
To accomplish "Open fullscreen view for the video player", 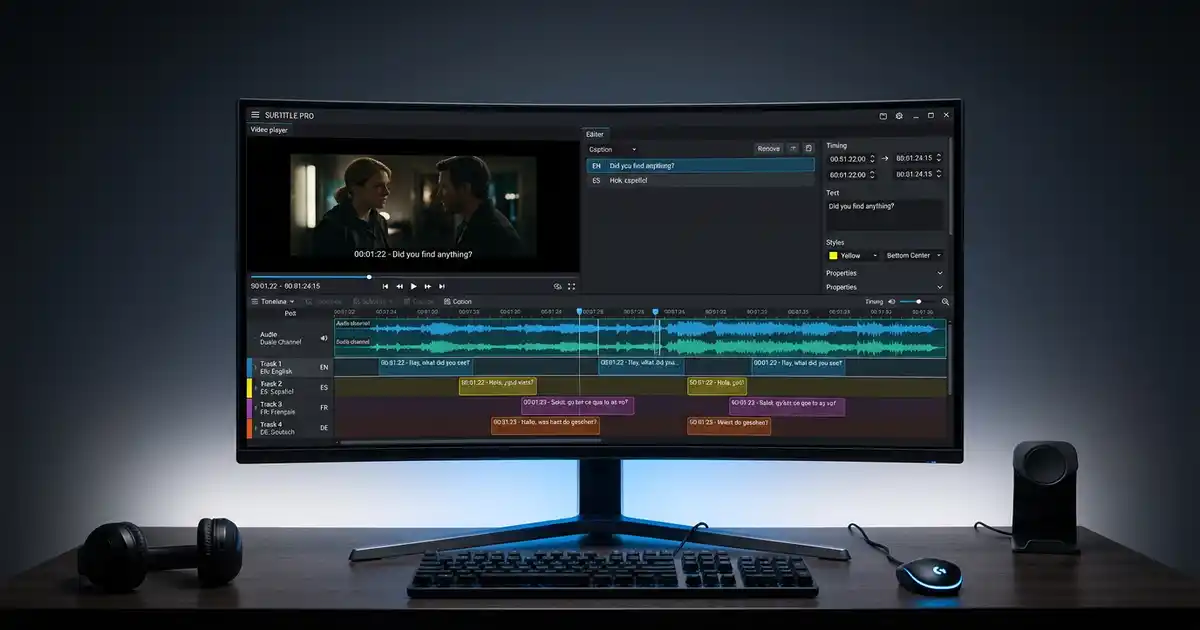I will click(572, 287).
